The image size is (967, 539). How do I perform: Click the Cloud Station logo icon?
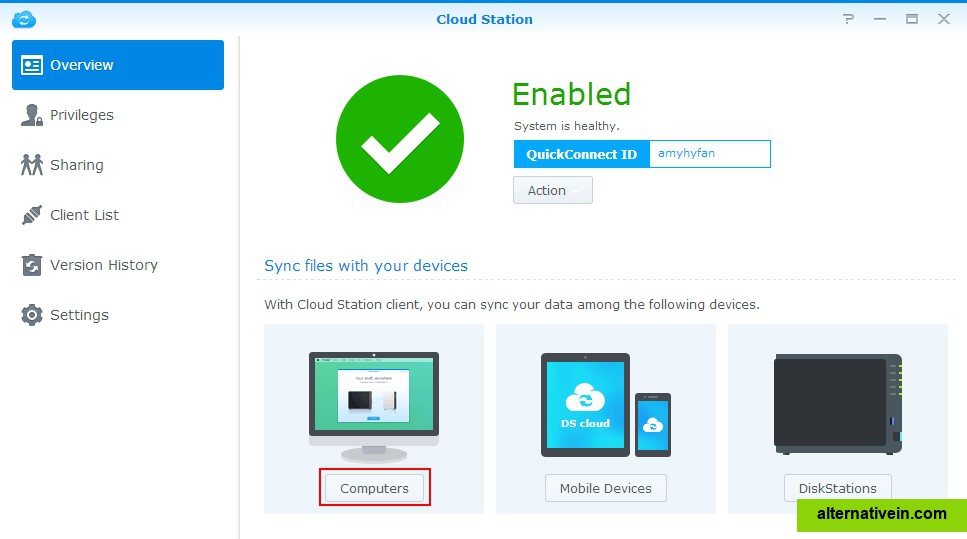pyautogui.click(x=24, y=19)
